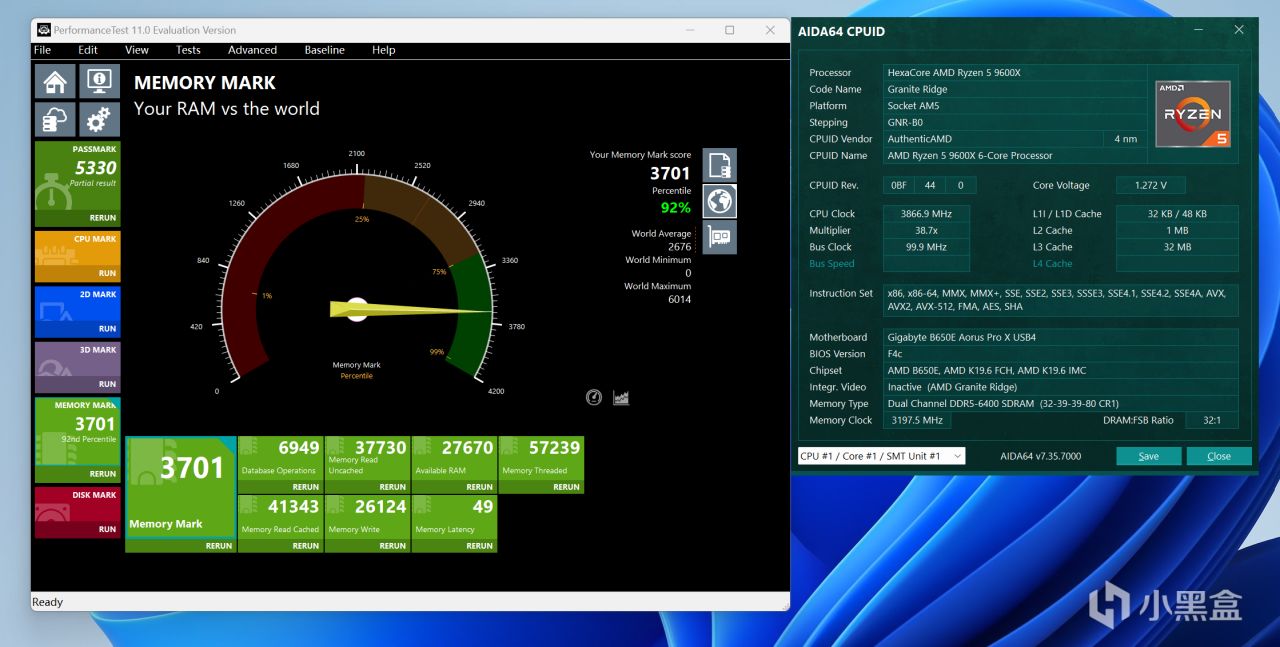Image resolution: width=1280 pixels, height=647 pixels.
Task: Click the World Average 2676 value
Action: (x=679, y=246)
